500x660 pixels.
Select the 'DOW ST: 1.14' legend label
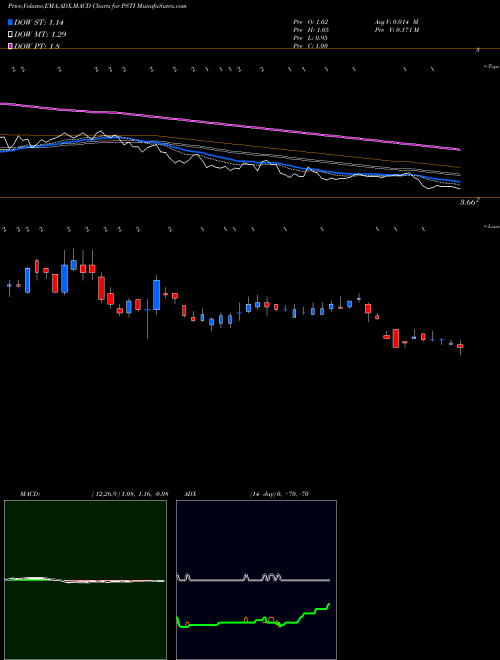(39, 22)
